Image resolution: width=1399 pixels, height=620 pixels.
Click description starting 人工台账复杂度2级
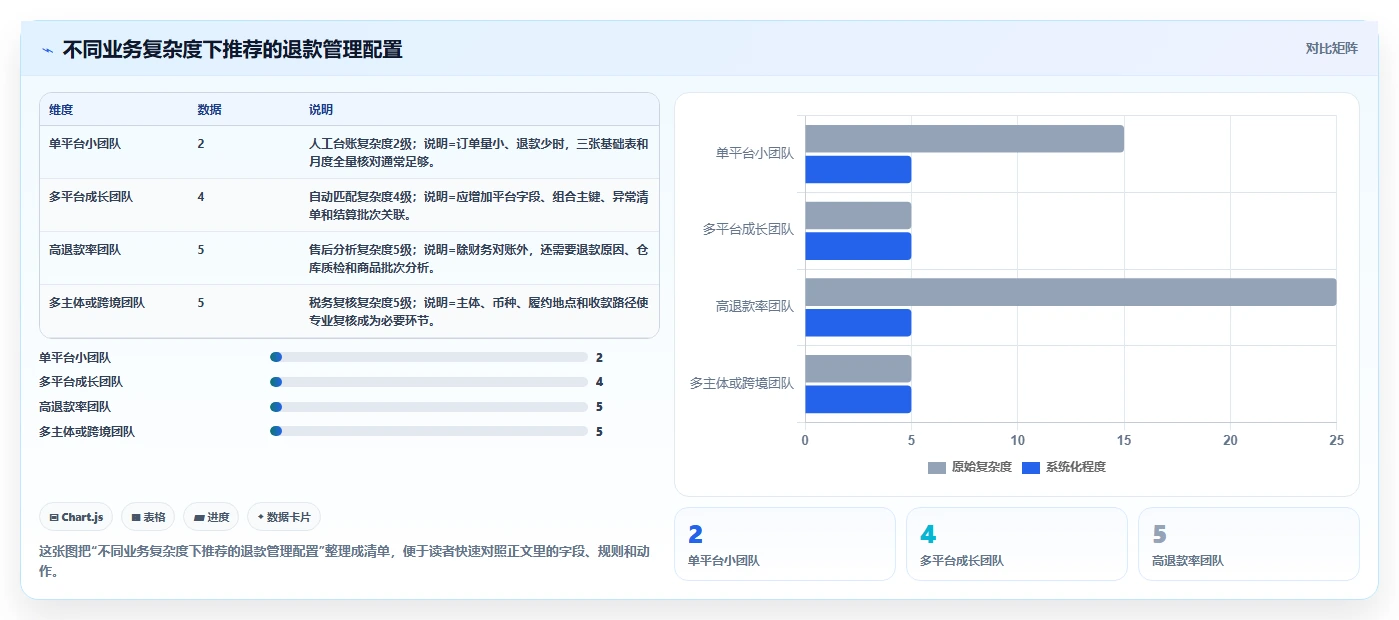pos(479,152)
